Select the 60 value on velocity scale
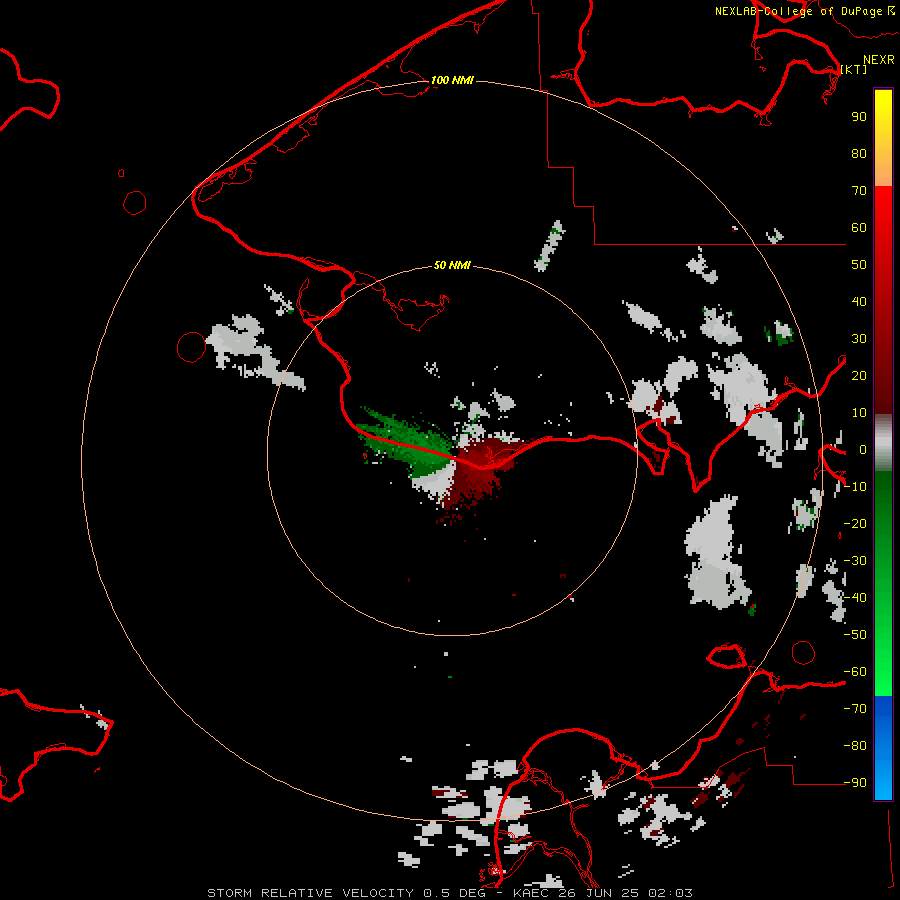This screenshot has height=900, width=900. click(x=859, y=228)
